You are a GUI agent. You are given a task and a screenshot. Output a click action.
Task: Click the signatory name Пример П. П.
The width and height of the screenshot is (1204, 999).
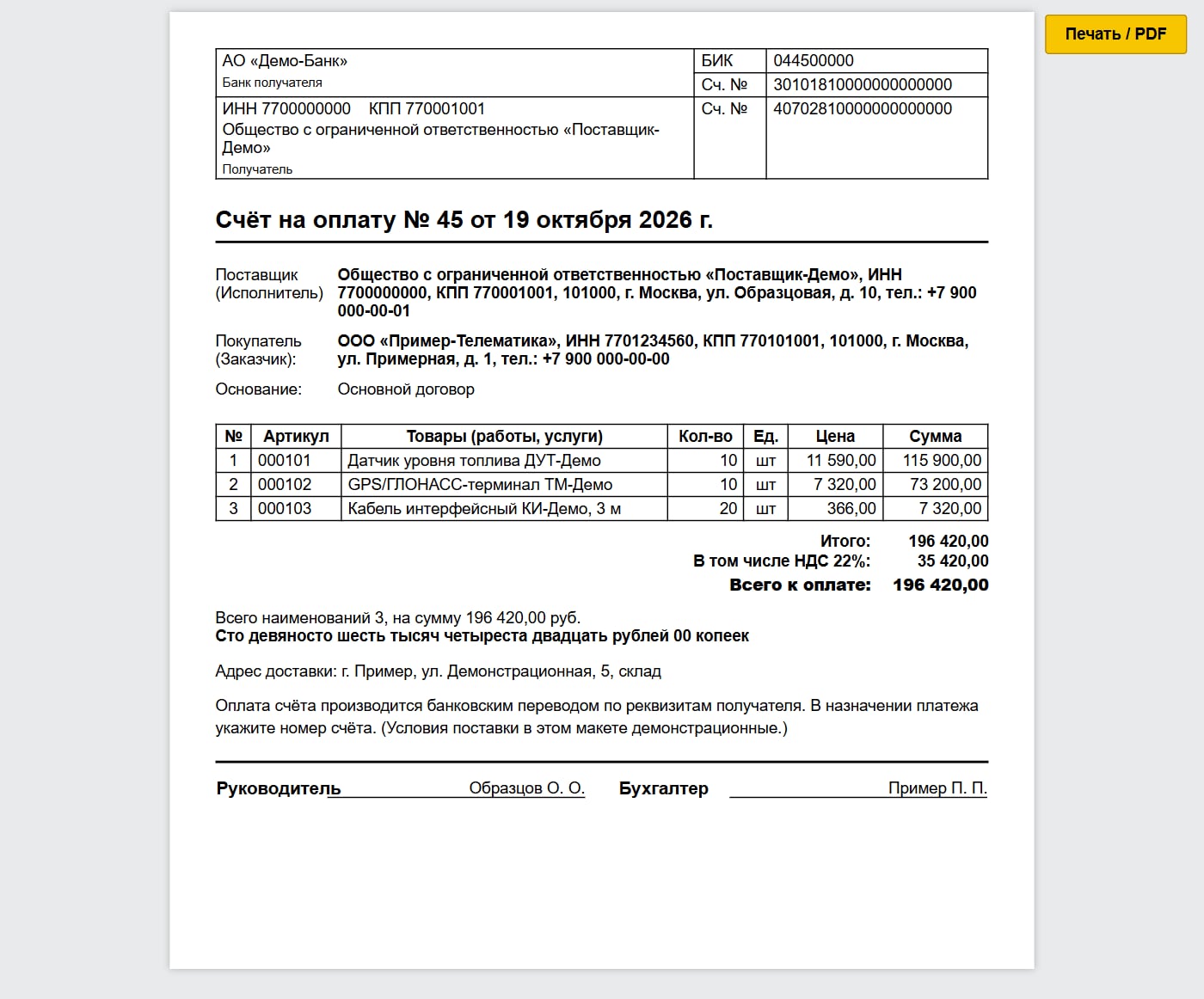point(937,788)
